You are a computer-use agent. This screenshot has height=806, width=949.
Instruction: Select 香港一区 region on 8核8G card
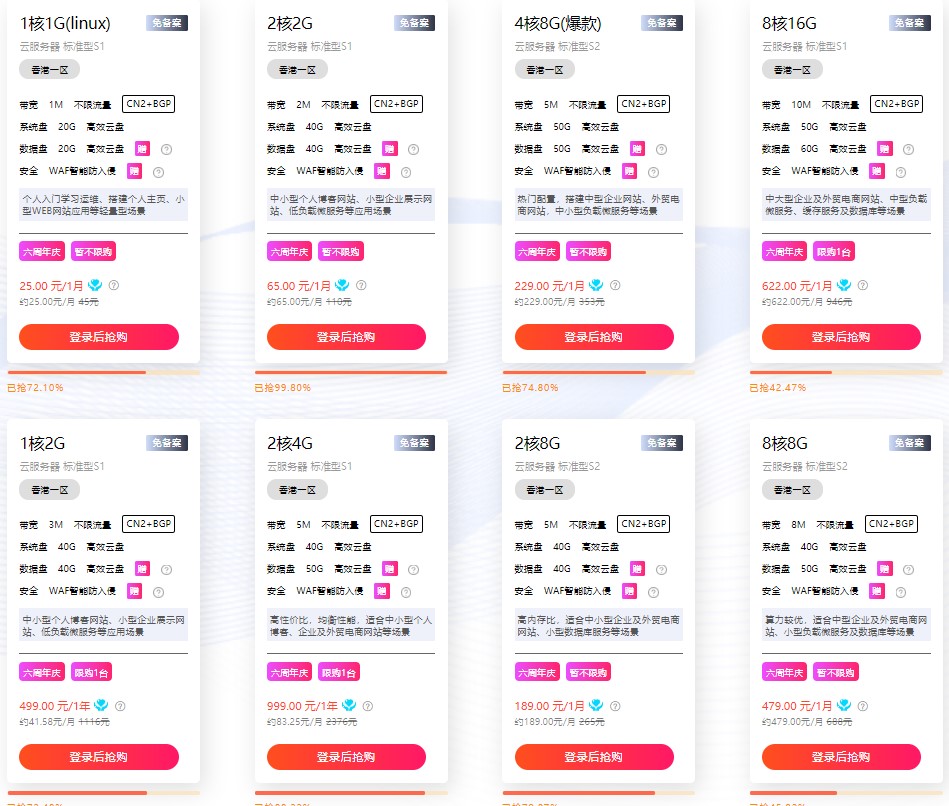(x=792, y=490)
